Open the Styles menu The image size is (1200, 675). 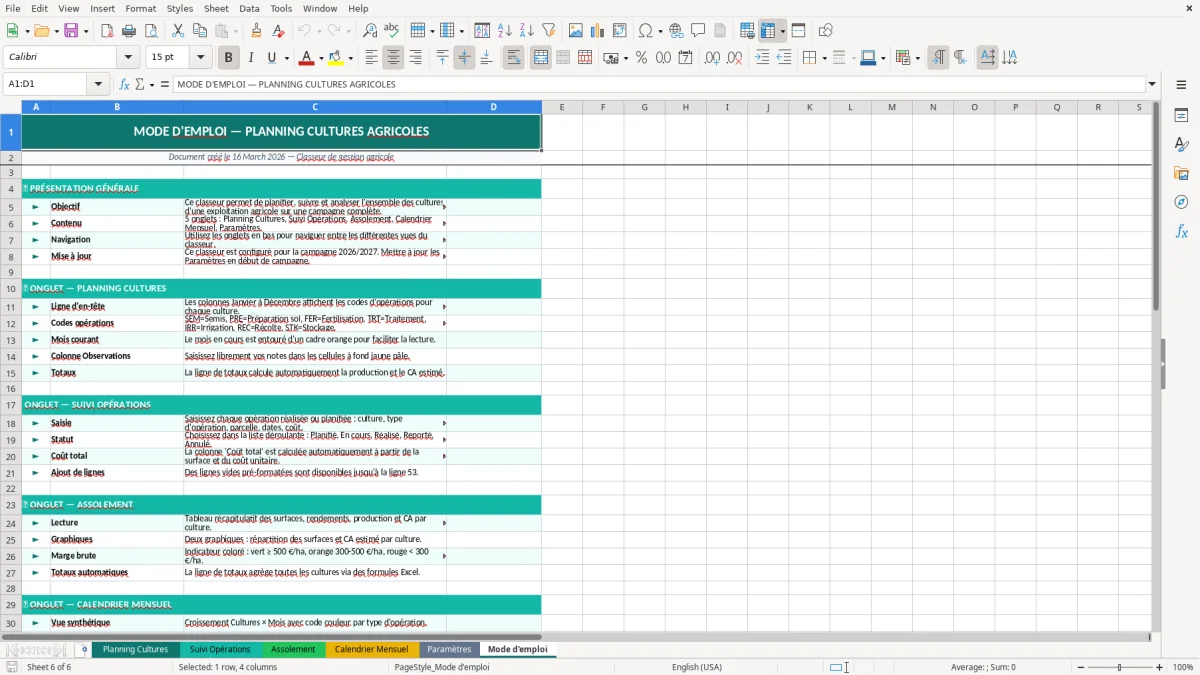tap(180, 8)
